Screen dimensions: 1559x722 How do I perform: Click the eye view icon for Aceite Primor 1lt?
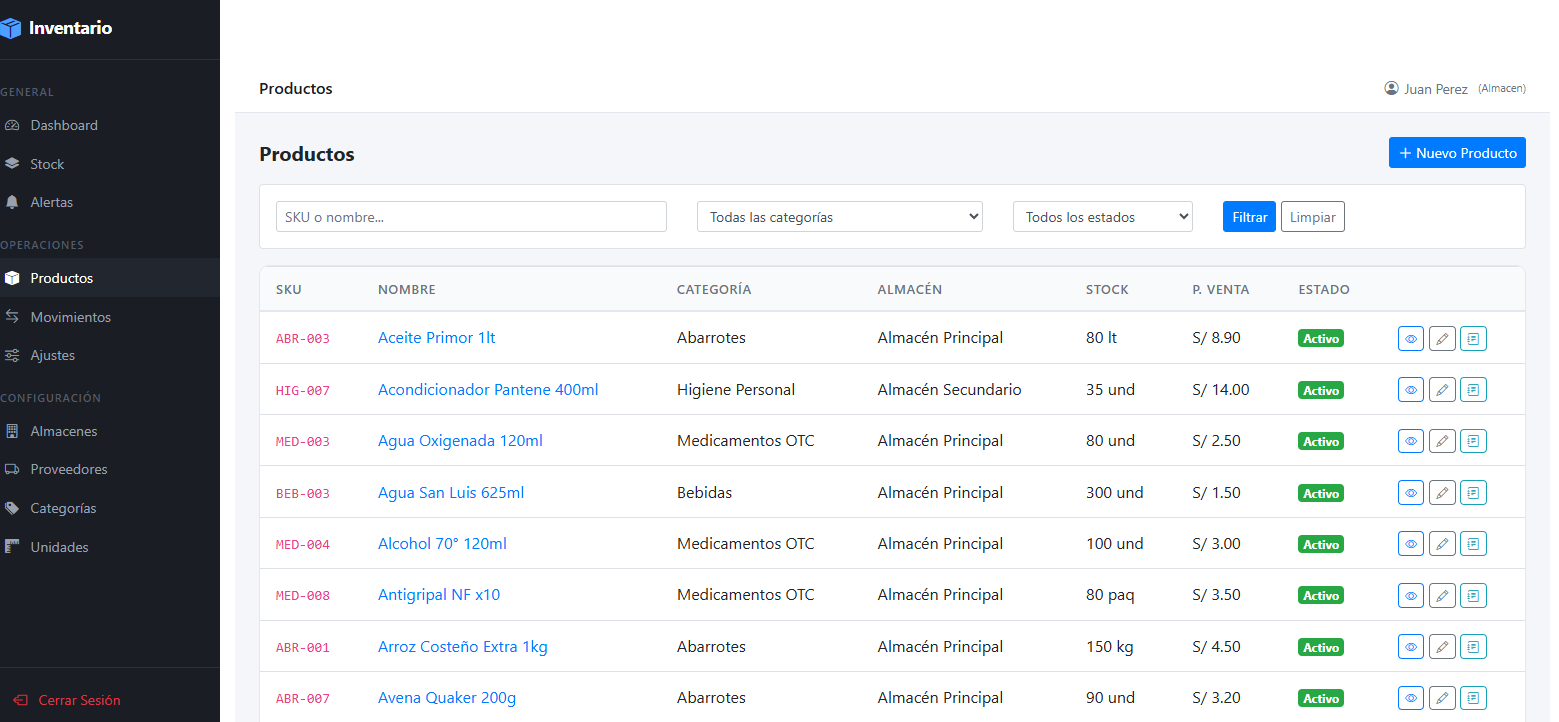[1410, 339]
